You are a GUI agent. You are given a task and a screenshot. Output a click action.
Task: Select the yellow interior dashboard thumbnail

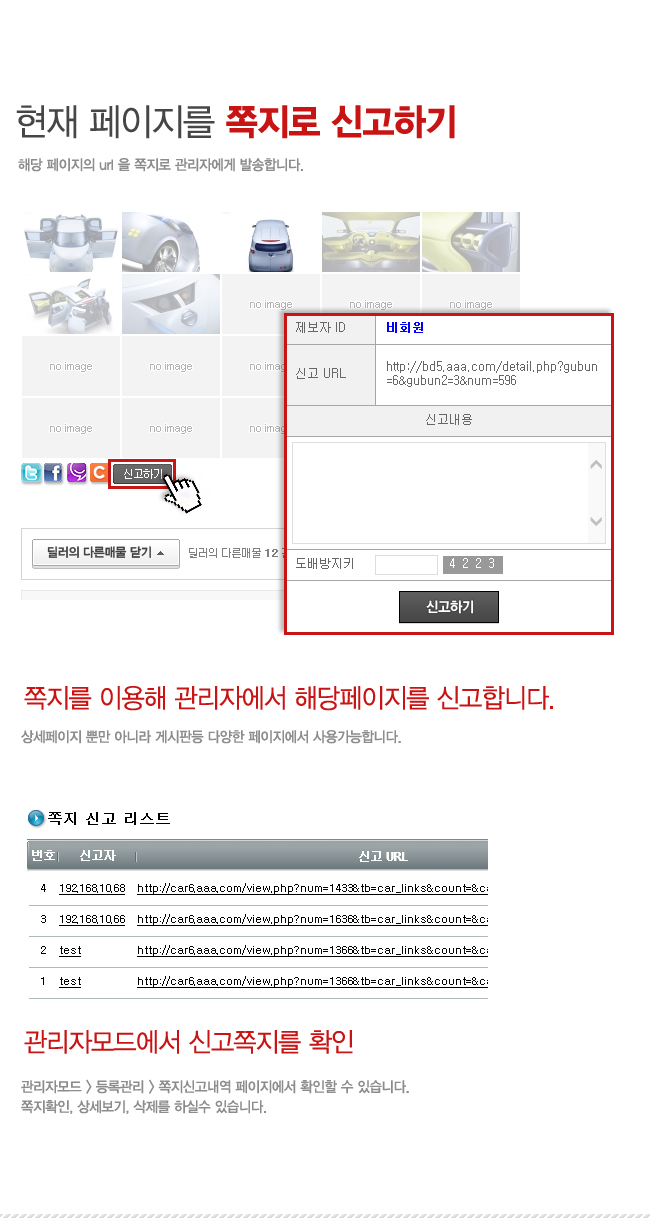point(371,241)
